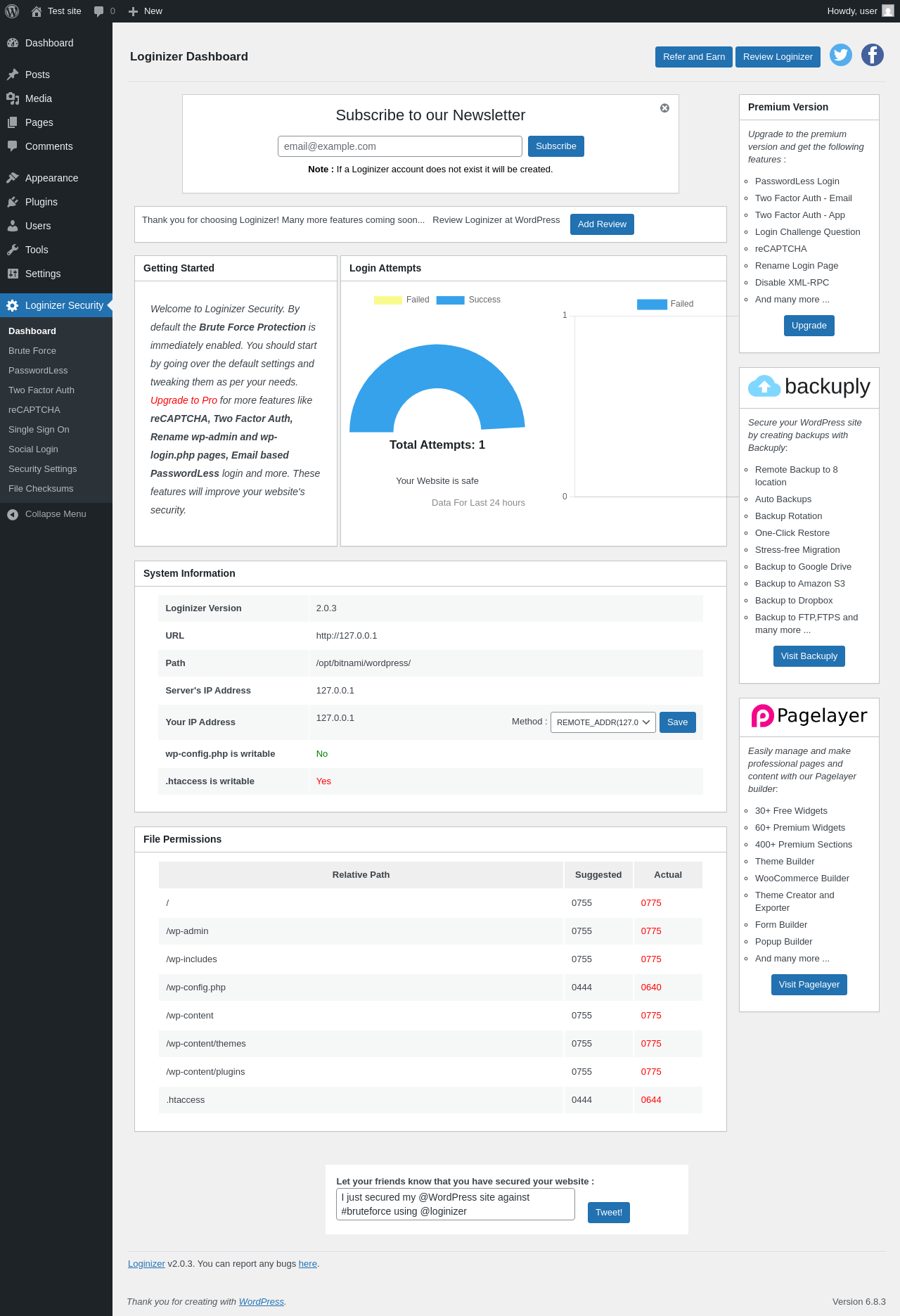Viewport: 900px width, 1316px height.
Task: Click the Collapse Menu arrow icon
Action: pos(13,514)
